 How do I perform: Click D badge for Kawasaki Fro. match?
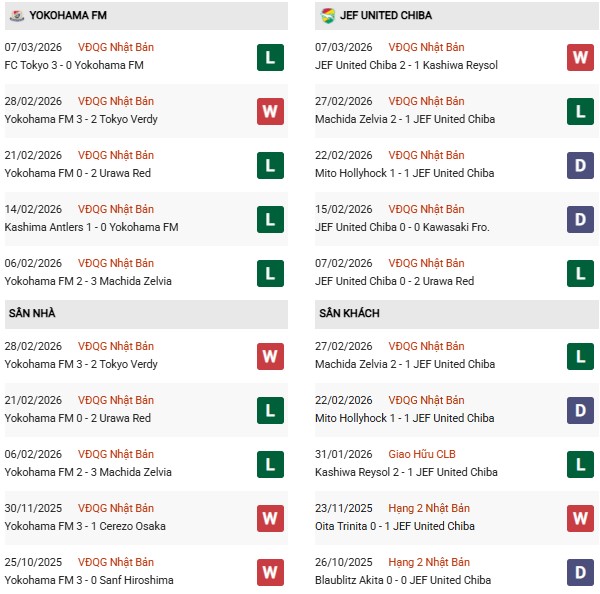point(581,219)
